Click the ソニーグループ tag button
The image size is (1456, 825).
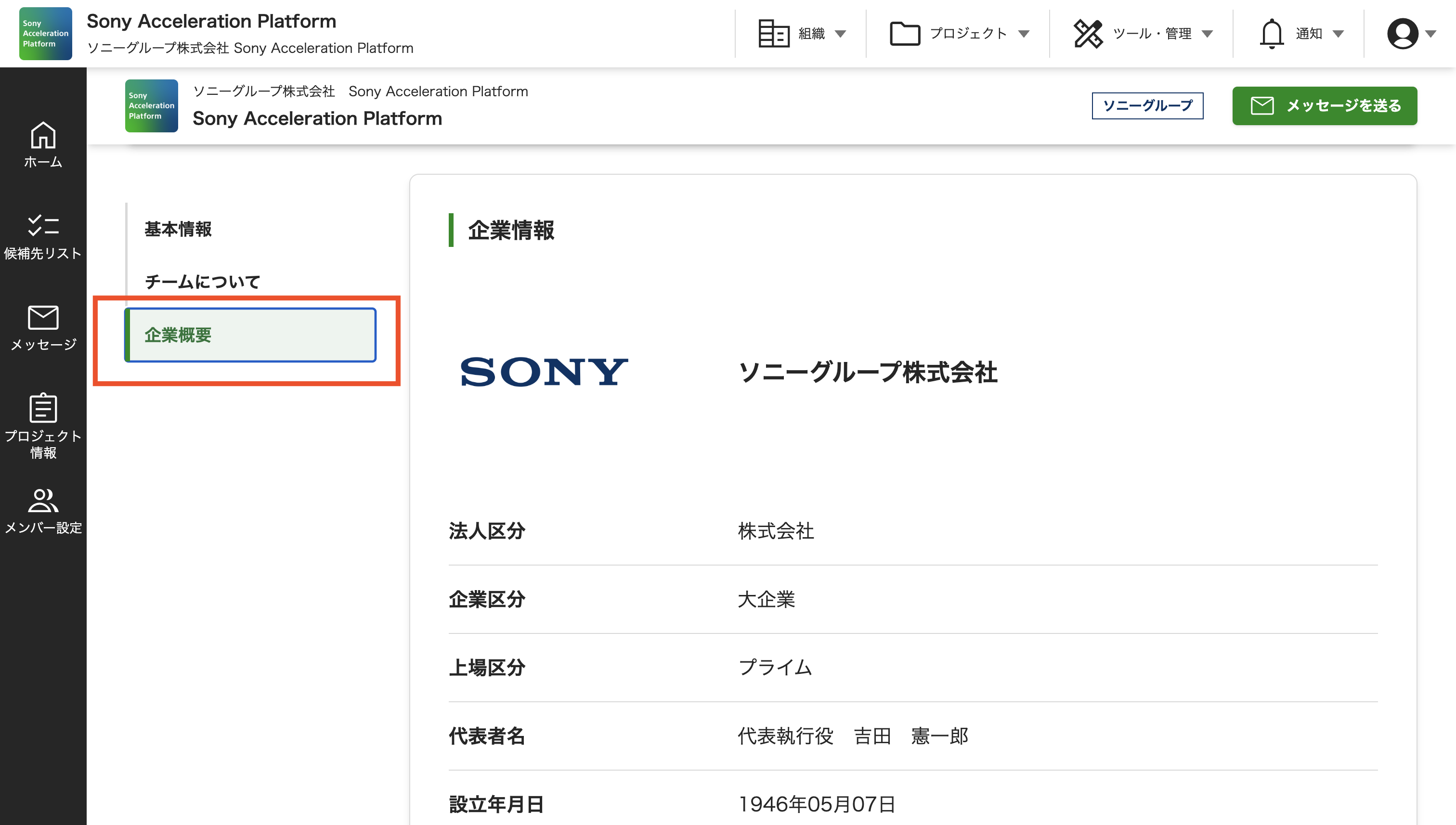point(1147,106)
